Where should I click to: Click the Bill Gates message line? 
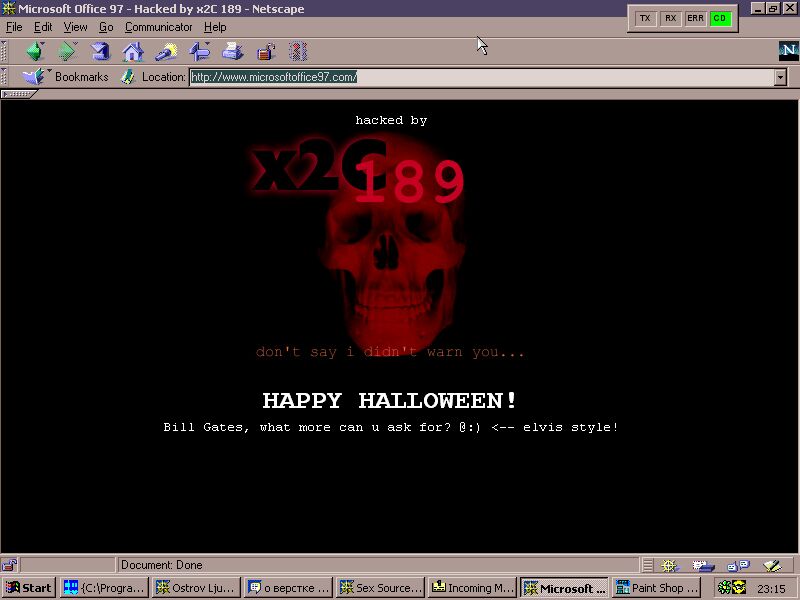(x=391, y=427)
